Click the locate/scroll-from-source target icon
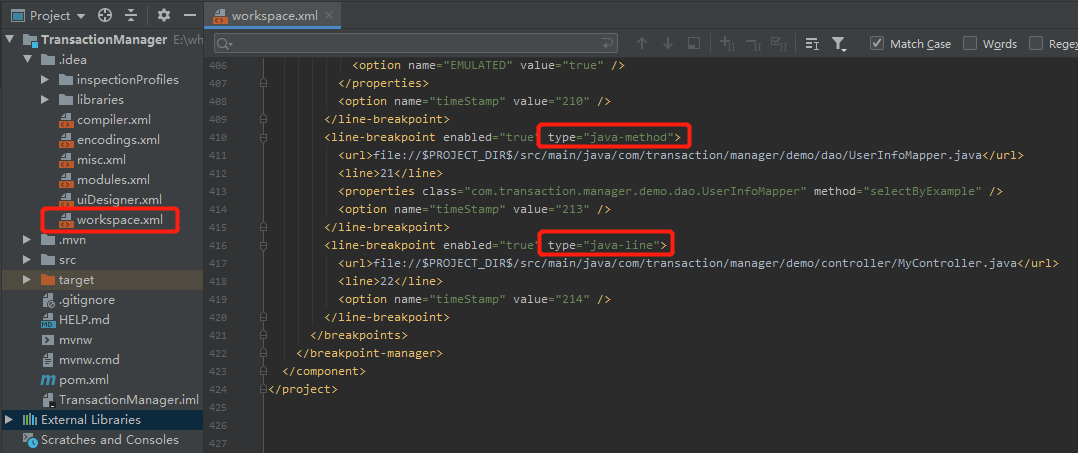The image size is (1078, 453). click(x=104, y=15)
